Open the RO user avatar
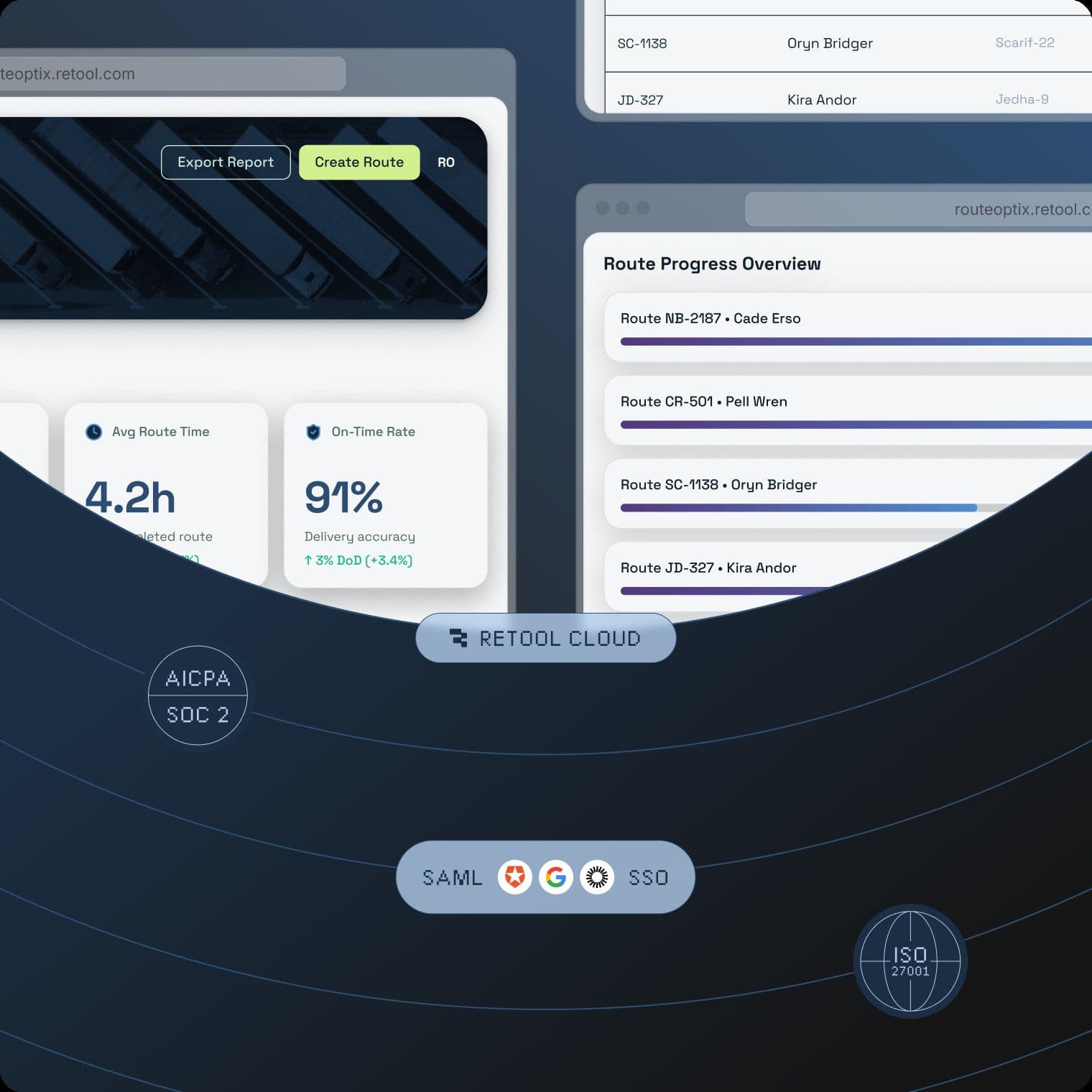The image size is (1092, 1092). tap(446, 162)
